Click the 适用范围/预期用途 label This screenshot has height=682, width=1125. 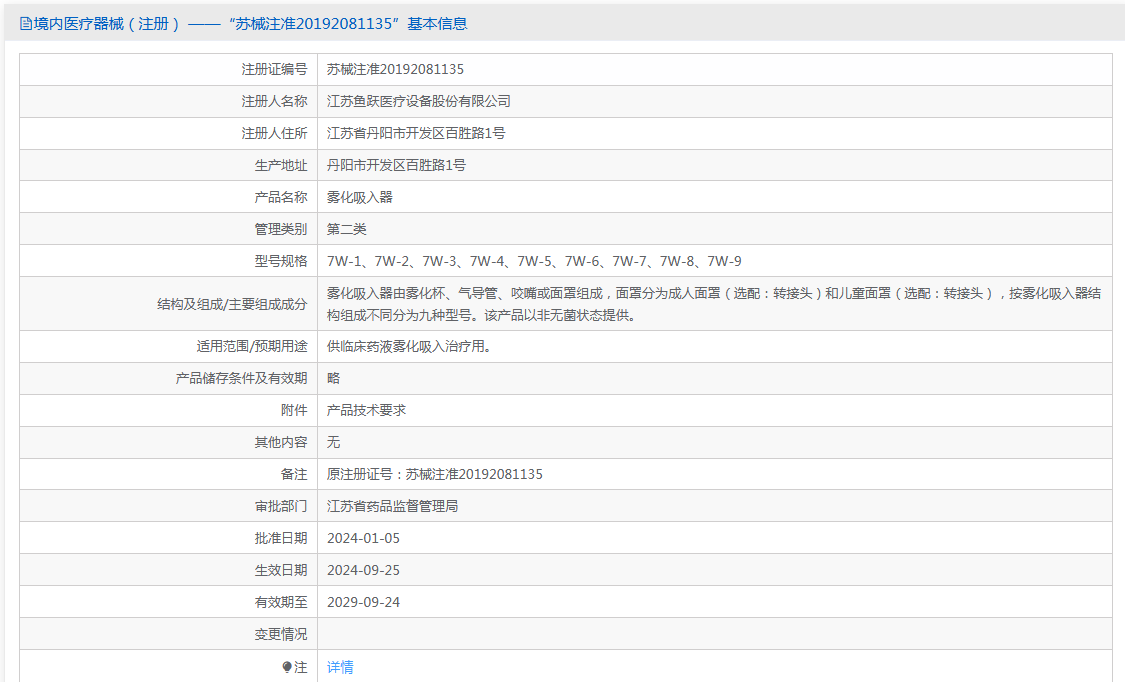(x=252, y=346)
